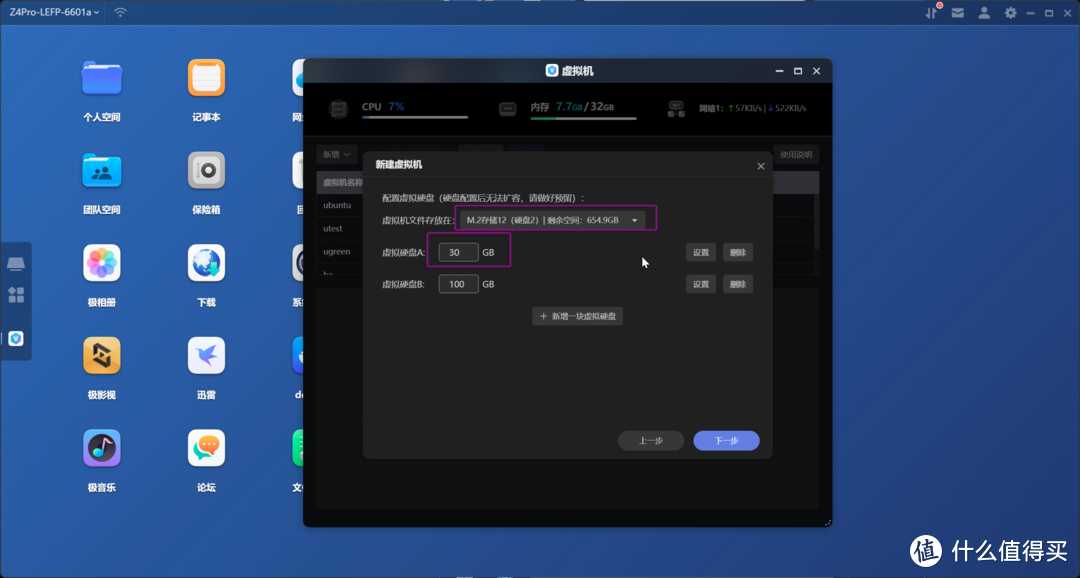Select the ubuntu virtual machine row

pyautogui.click(x=338, y=205)
